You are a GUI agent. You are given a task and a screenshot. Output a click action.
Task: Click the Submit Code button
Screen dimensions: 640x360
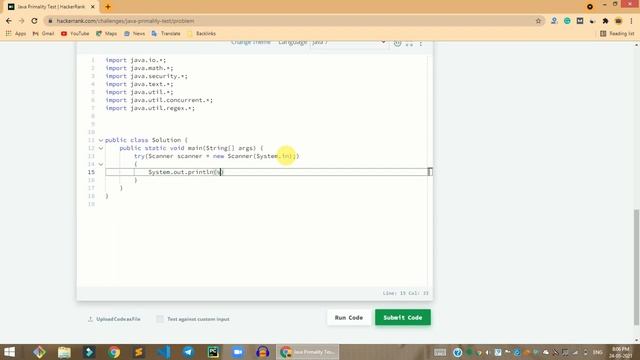(403, 318)
